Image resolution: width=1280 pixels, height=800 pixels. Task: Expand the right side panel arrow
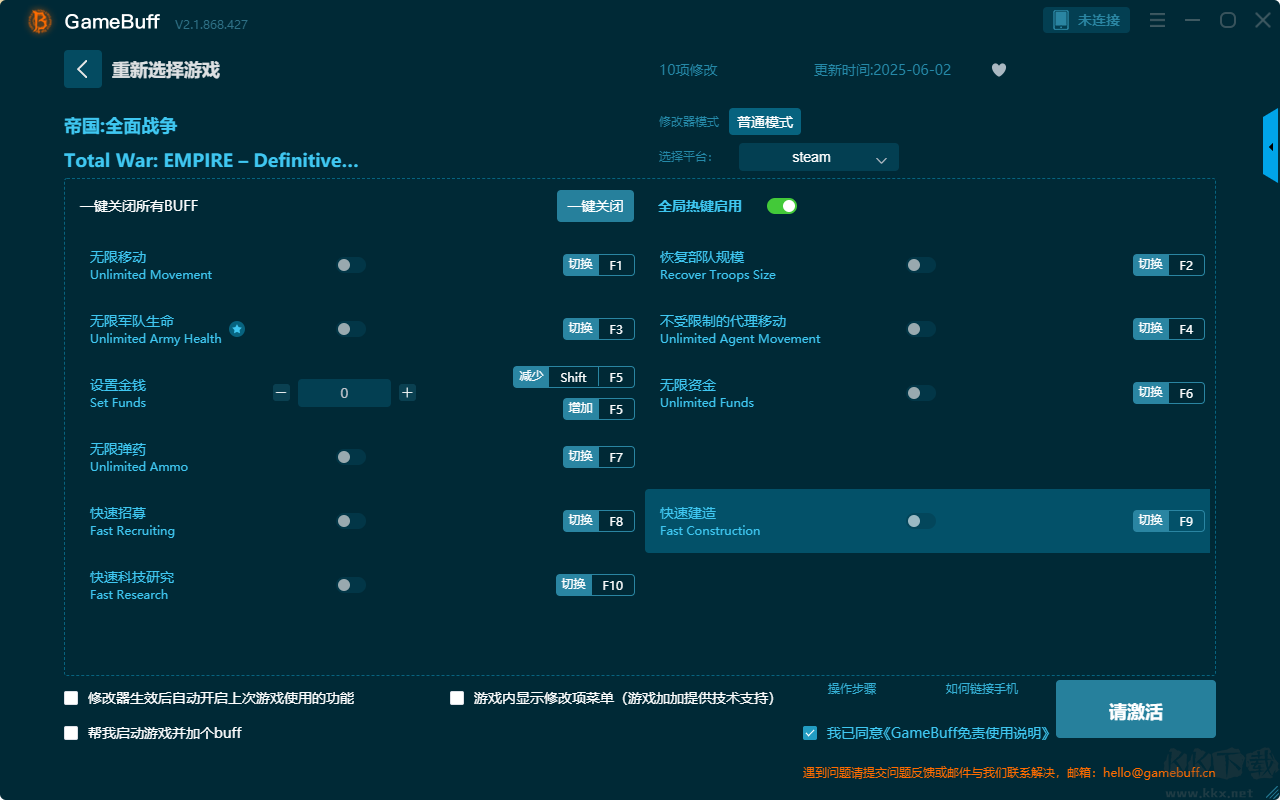pos(1270,146)
